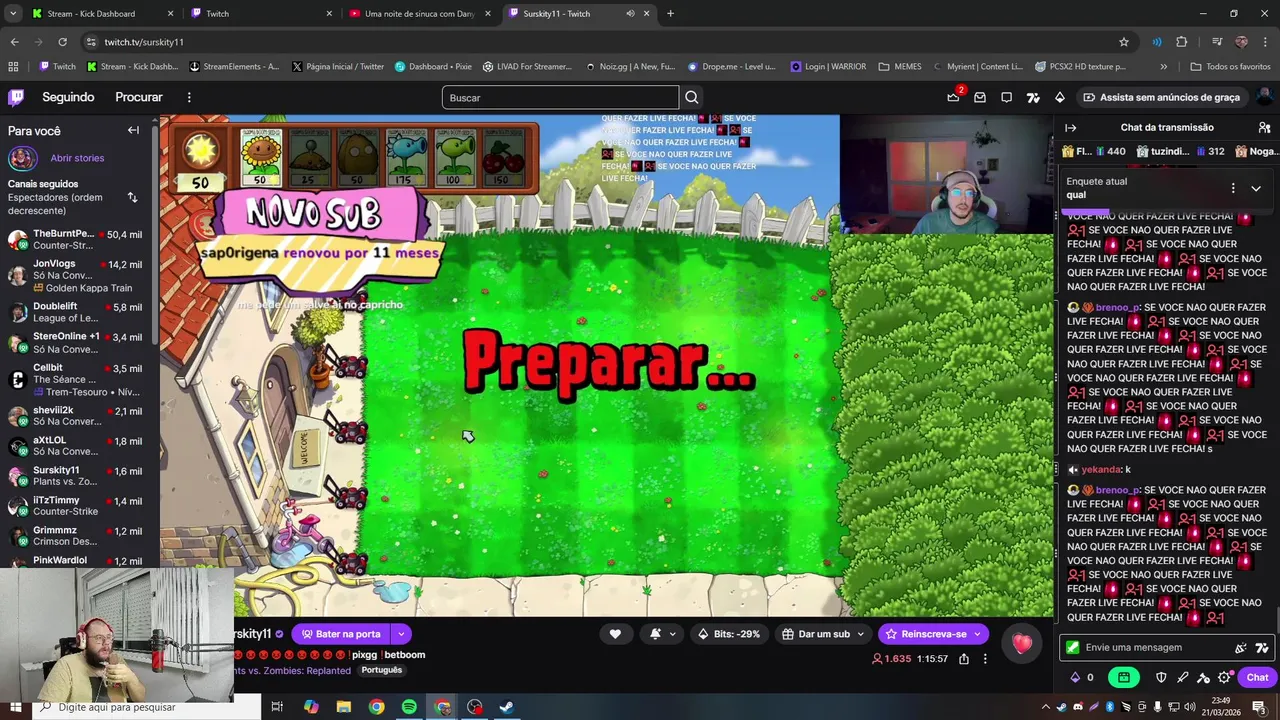Open stream more options three dots

[985, 659]
